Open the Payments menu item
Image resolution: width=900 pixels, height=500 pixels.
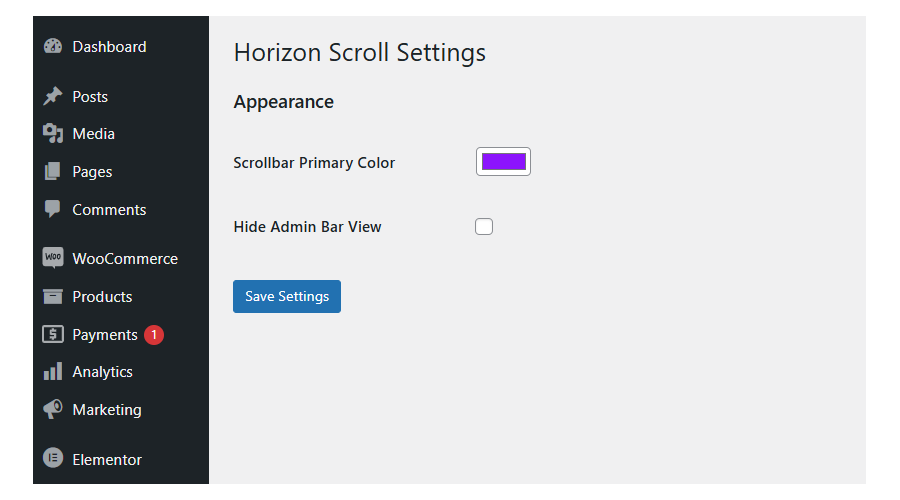pyautogui.click(x=105, y=335)
